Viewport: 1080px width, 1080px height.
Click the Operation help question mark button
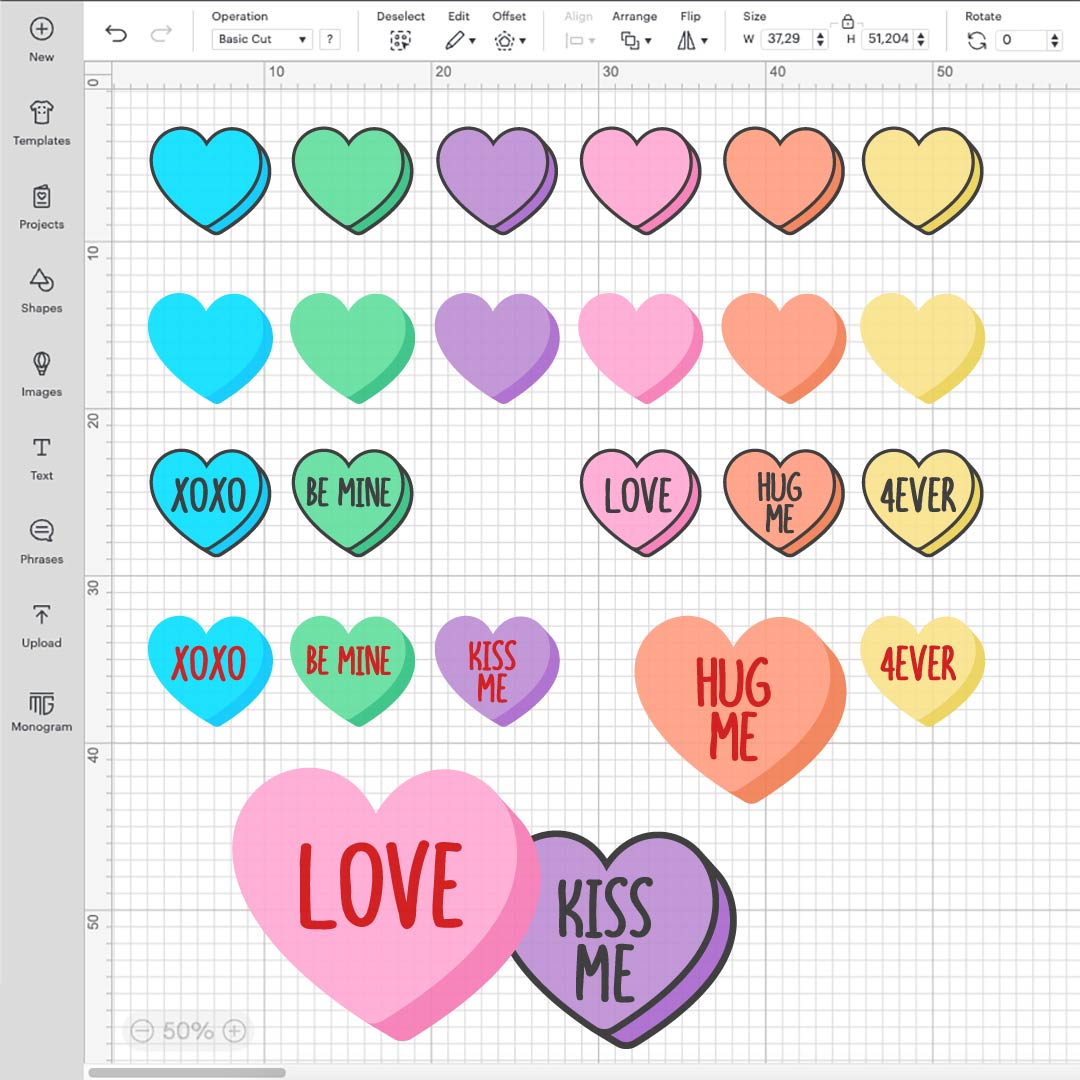point(331,40)
